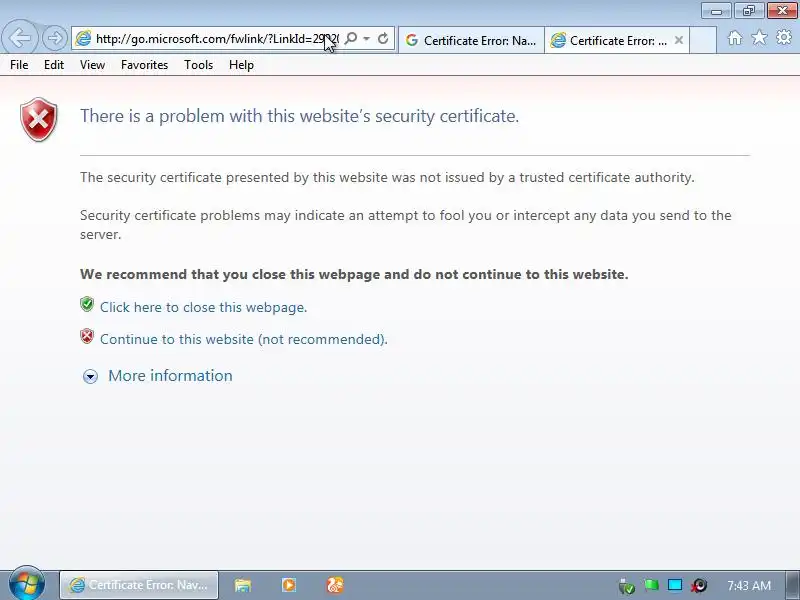
Task: Click the large red shield error icon
Action: [x=39, y=119]
